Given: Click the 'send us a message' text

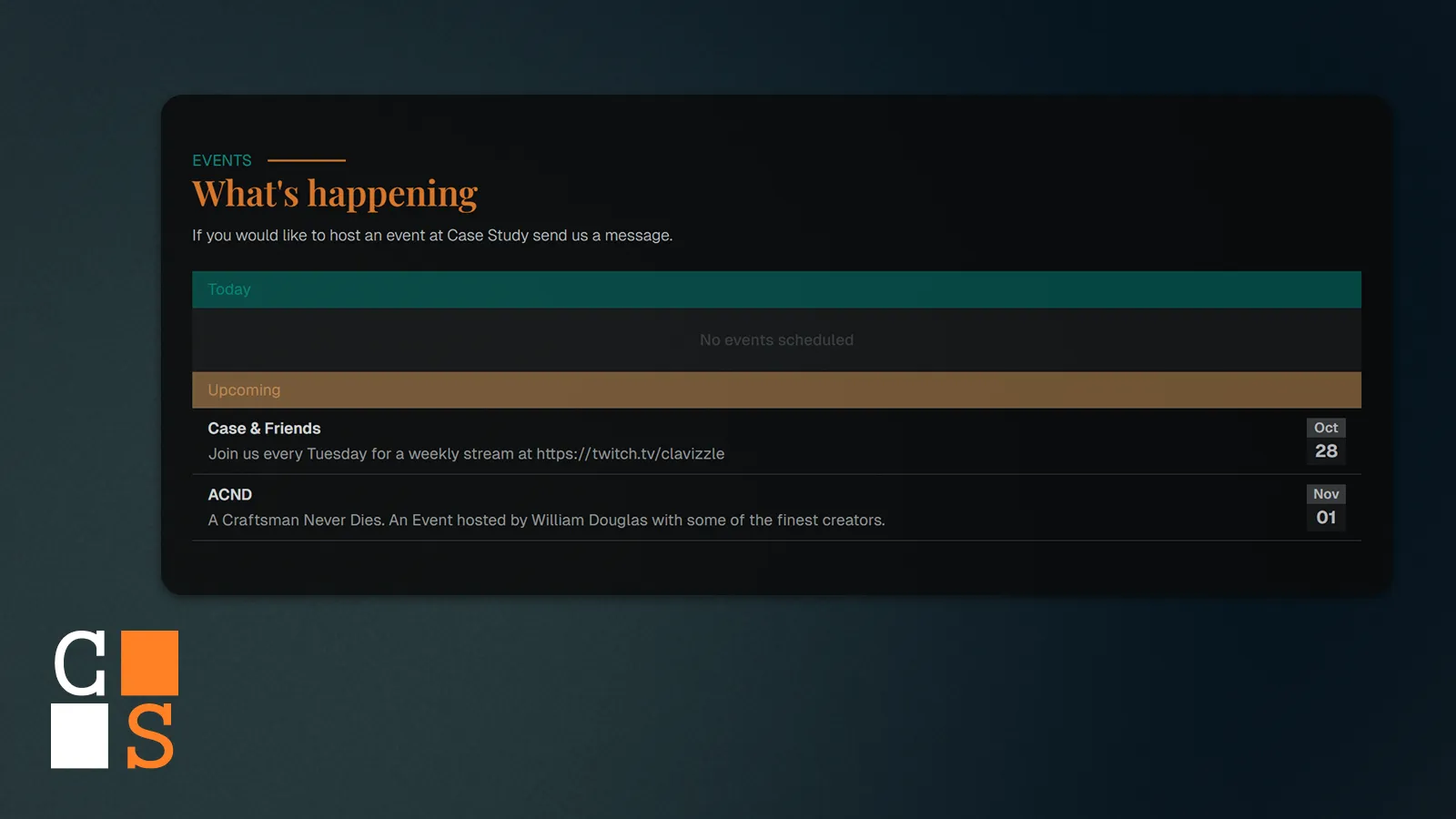Looking at the screenshot, I should tap(601, 235).
